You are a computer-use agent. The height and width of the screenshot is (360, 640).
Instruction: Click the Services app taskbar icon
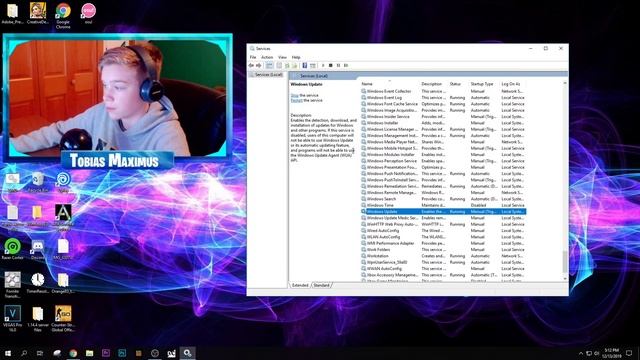pyautogui.click(x=187, y=353)
